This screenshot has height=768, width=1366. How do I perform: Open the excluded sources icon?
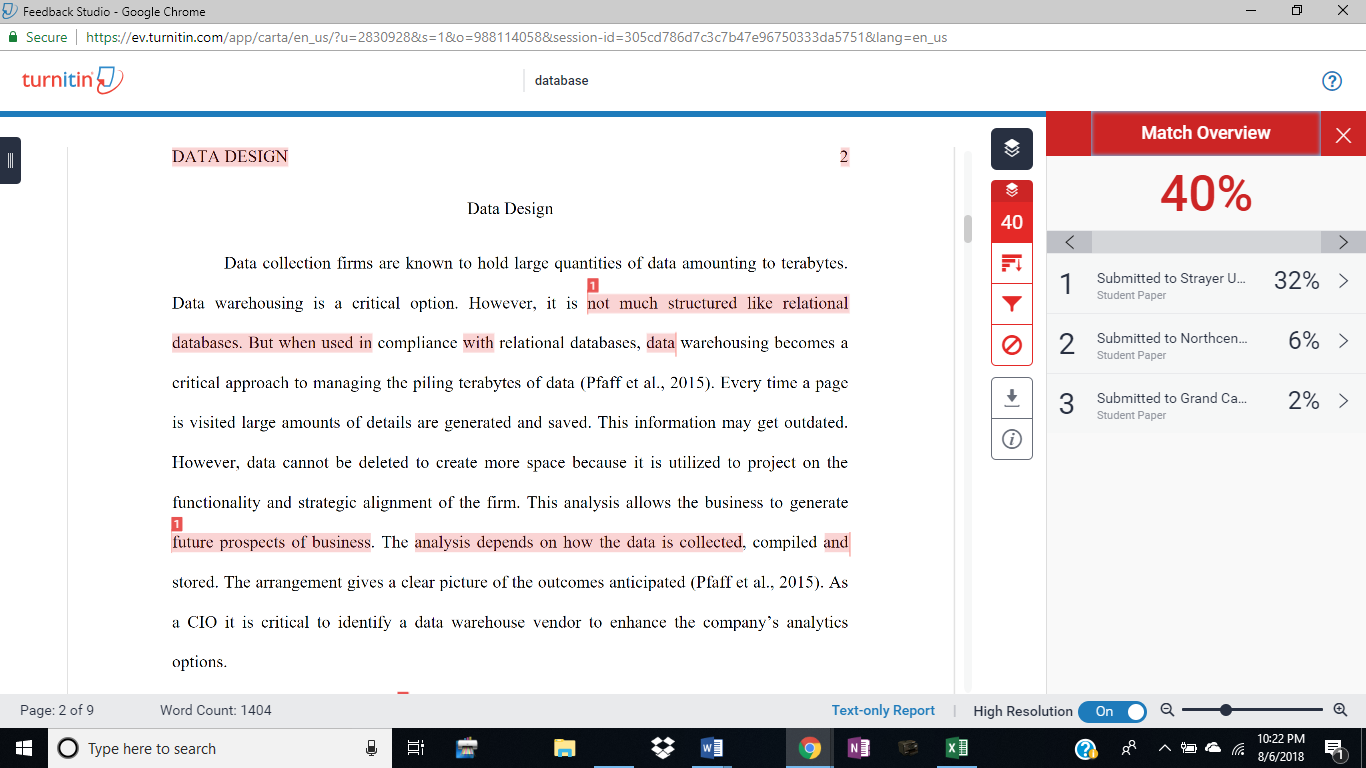[x=1012, y=345]
